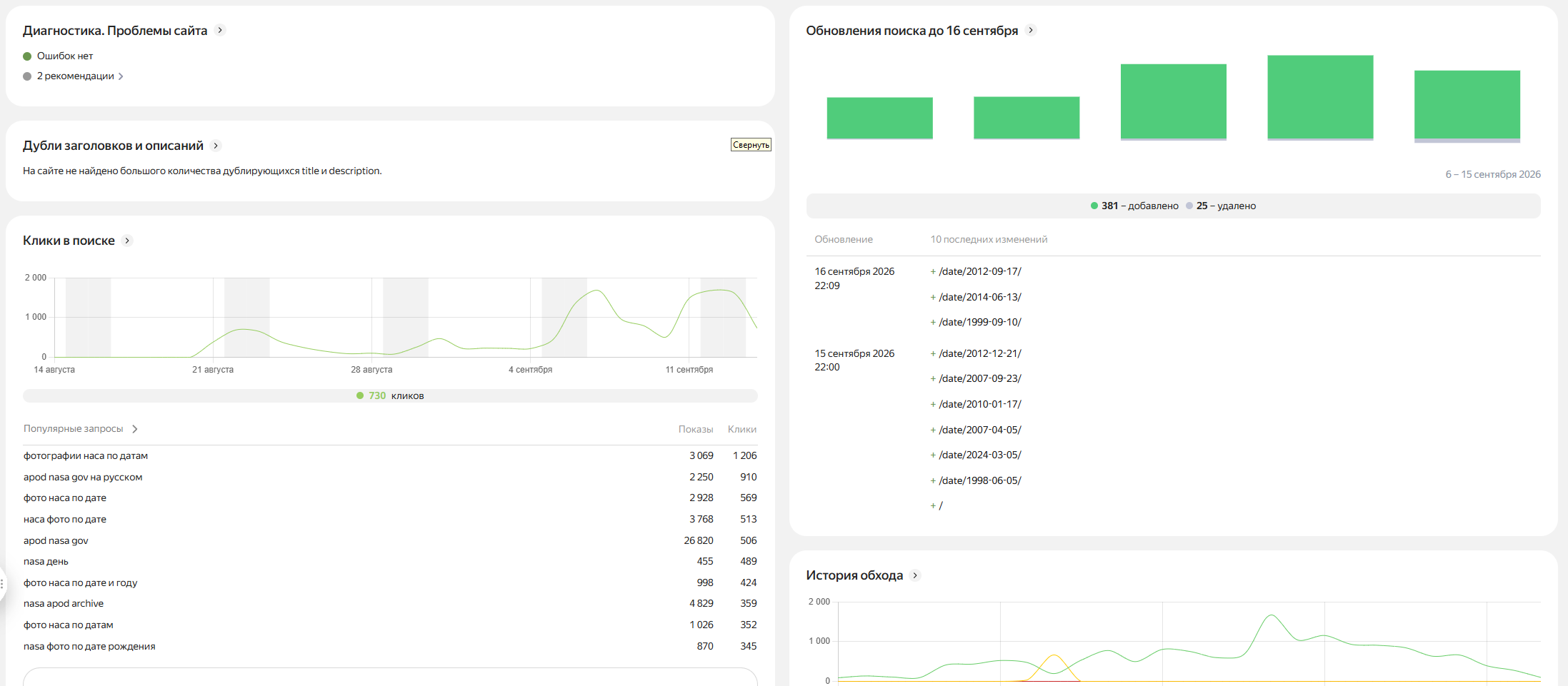Open the Клики в поиске chevron icon
This screenshot has height=686, width=1568.
point(127,241)
